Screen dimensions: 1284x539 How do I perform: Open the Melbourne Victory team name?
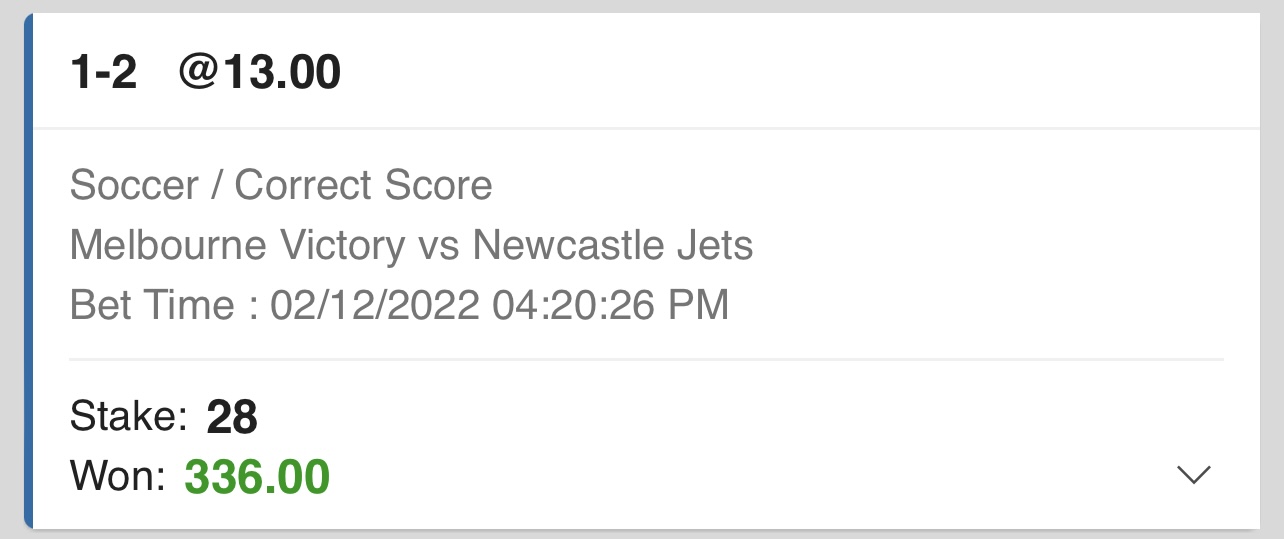[237, 245]
